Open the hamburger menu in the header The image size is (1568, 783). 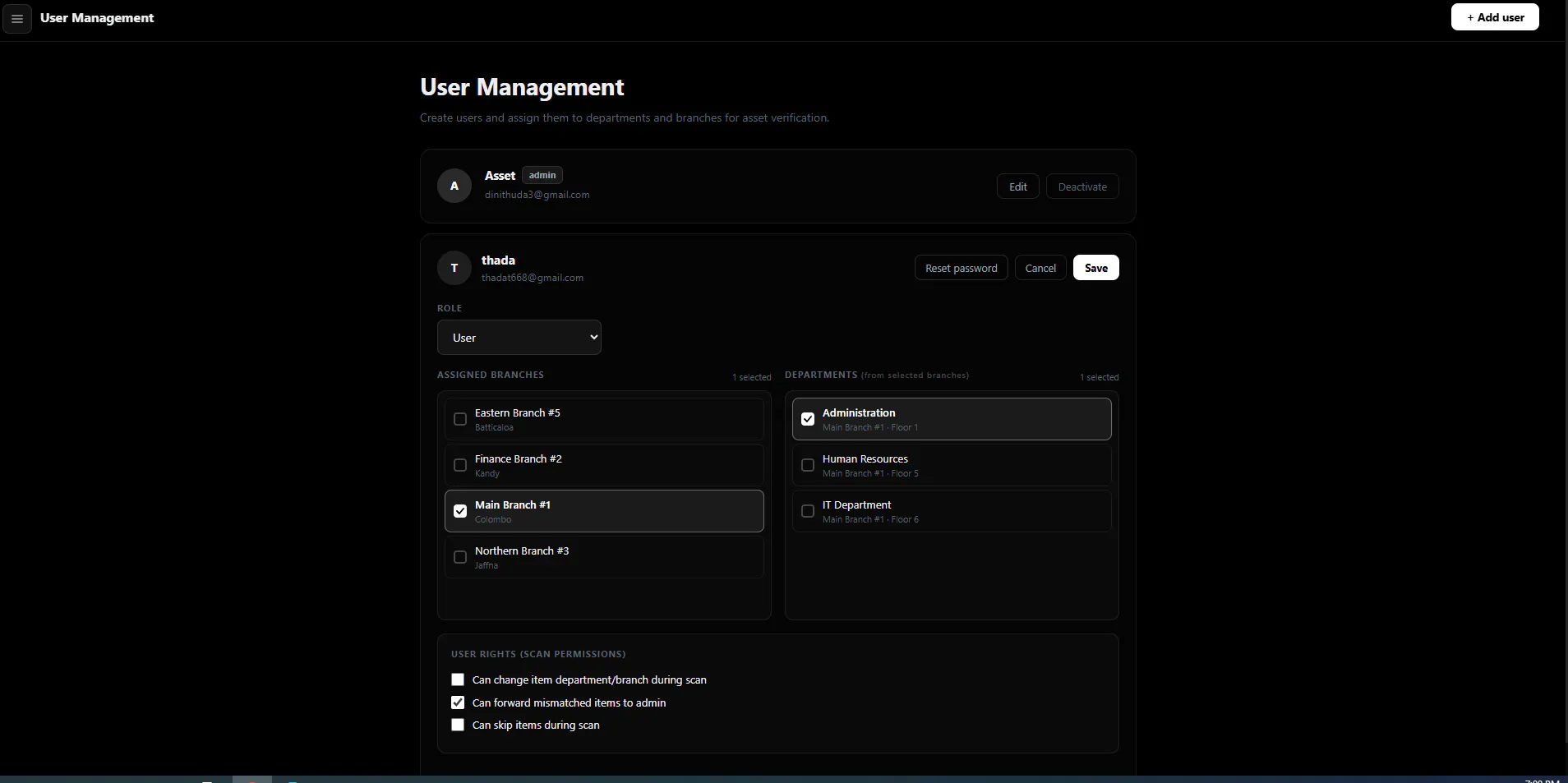[17, 18]
